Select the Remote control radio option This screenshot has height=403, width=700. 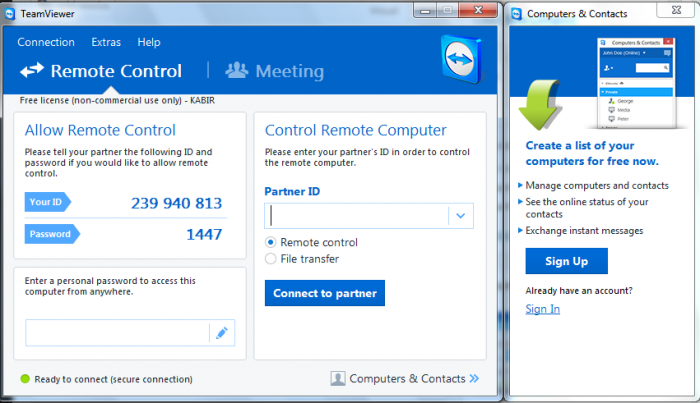click(x=271, y=243)
